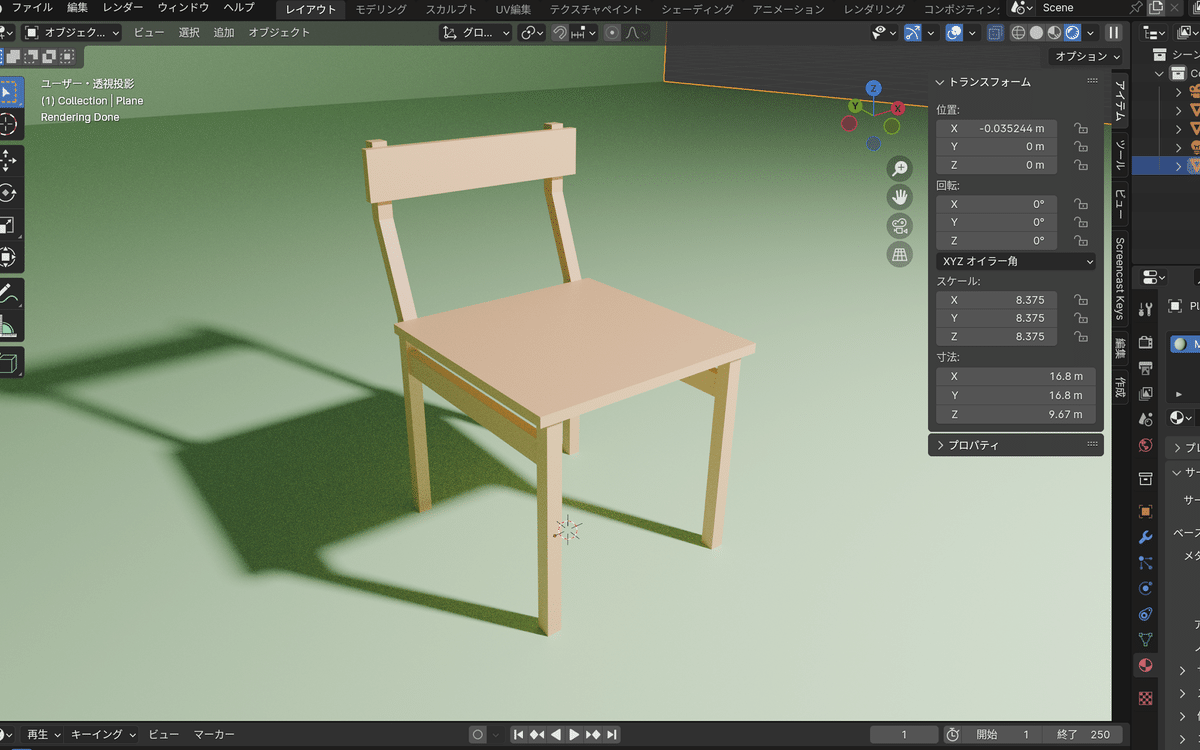This screenshot has height=750, width=1200.
Task: Open the Render menu
Action: [123, 8]
